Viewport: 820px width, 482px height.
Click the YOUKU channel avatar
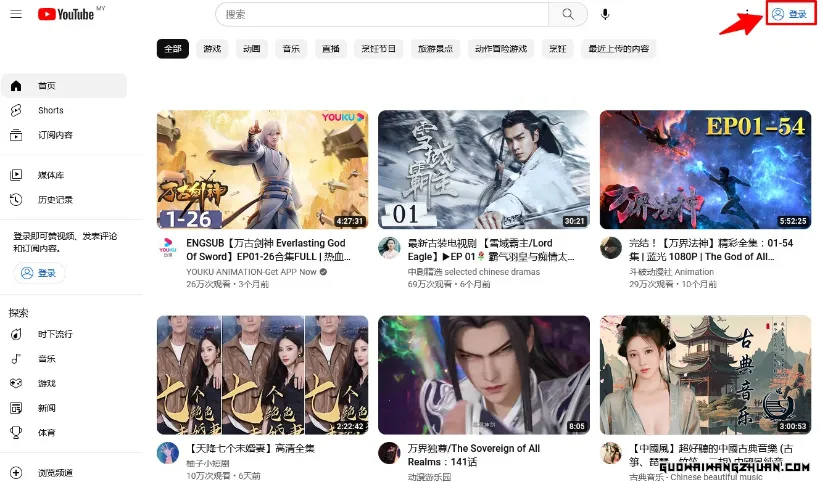(168, 248)
